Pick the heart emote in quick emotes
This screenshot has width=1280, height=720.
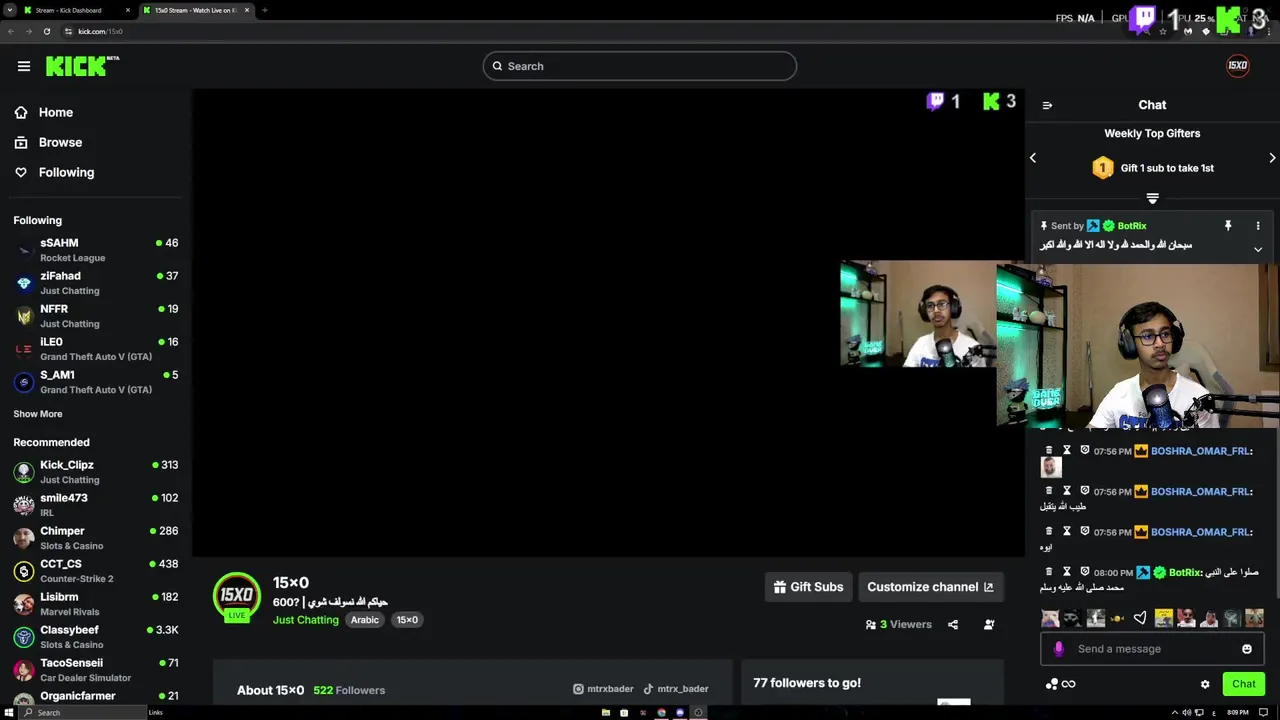click(x=1140, y=619)
